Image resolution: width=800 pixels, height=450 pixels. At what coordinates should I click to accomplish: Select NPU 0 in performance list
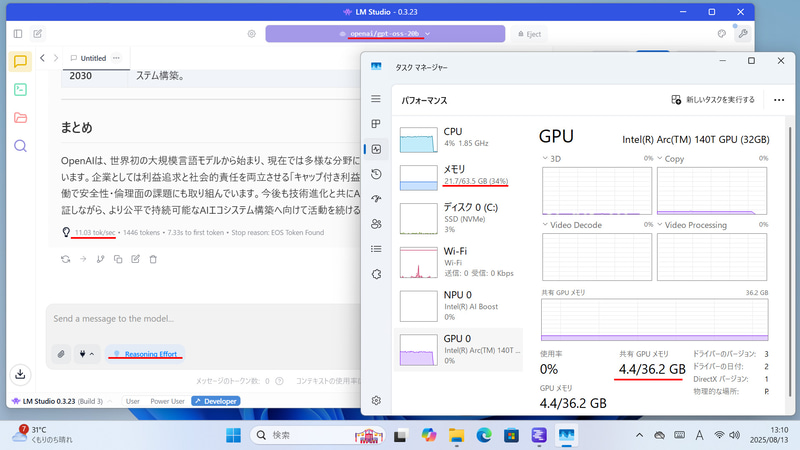[x=459, y=306]
